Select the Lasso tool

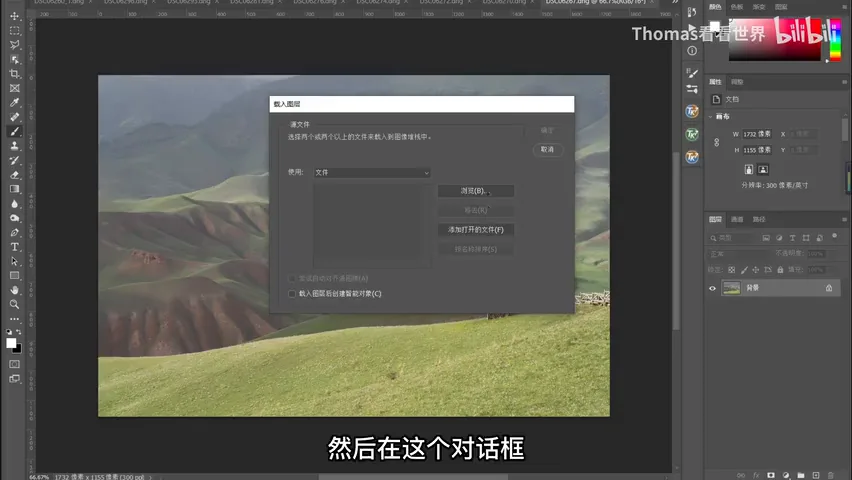point(15,45)
